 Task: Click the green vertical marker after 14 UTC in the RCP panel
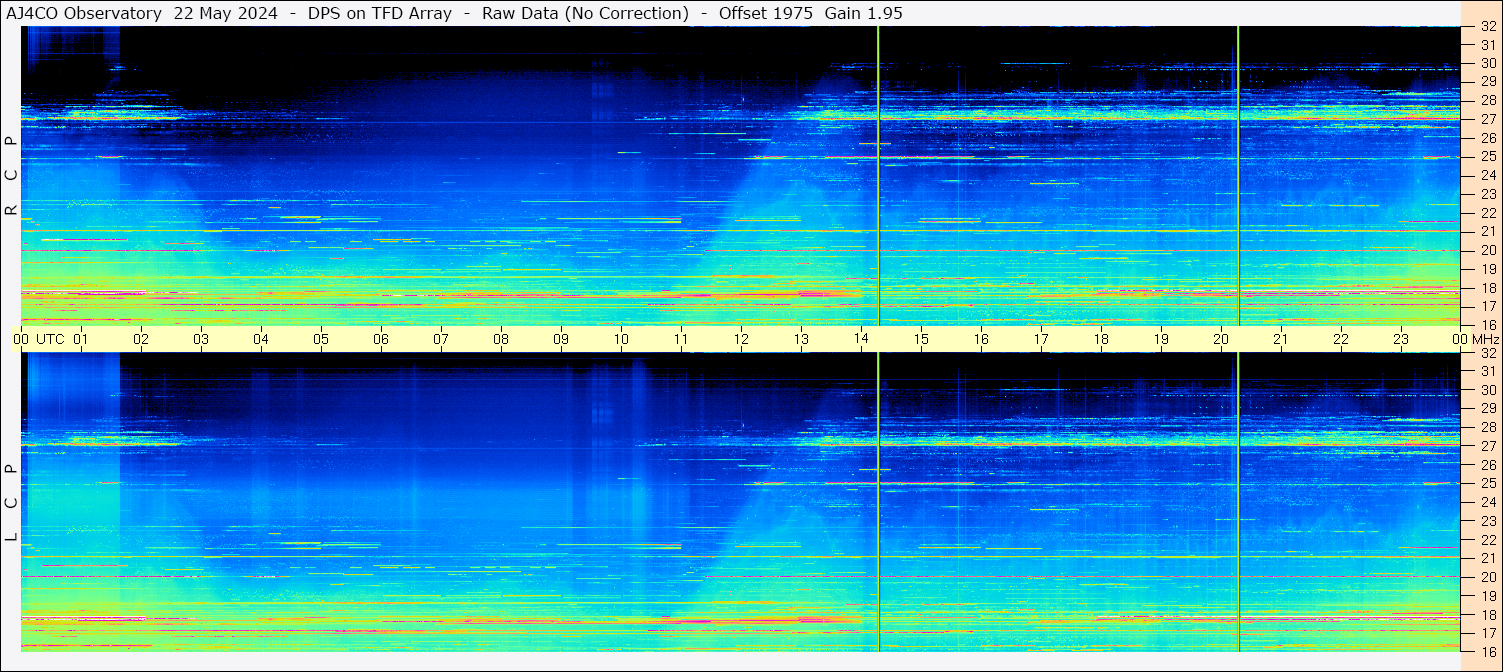coord(878,175)
